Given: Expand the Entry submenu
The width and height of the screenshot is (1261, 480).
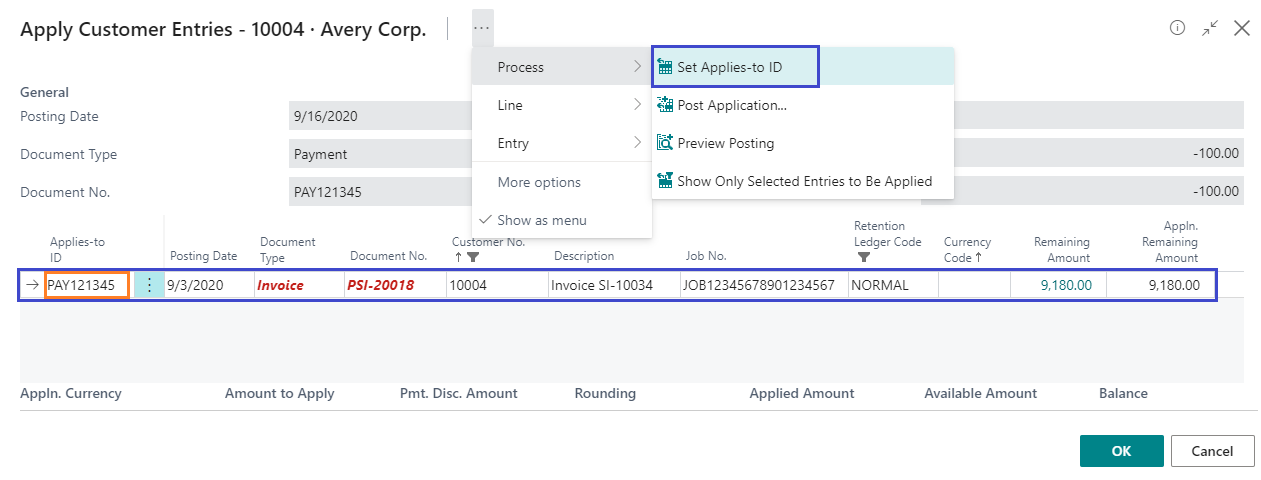Looking at the screenshot, I should click(x=561, y=143).
